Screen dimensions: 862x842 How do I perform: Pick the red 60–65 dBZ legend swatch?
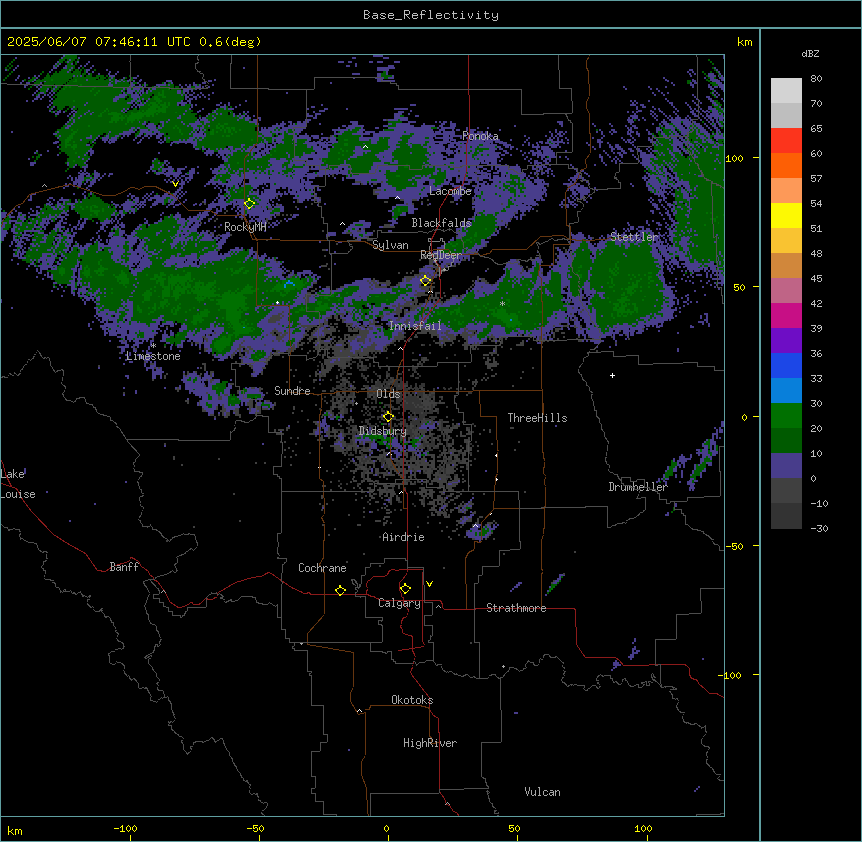tap(786, 141)
